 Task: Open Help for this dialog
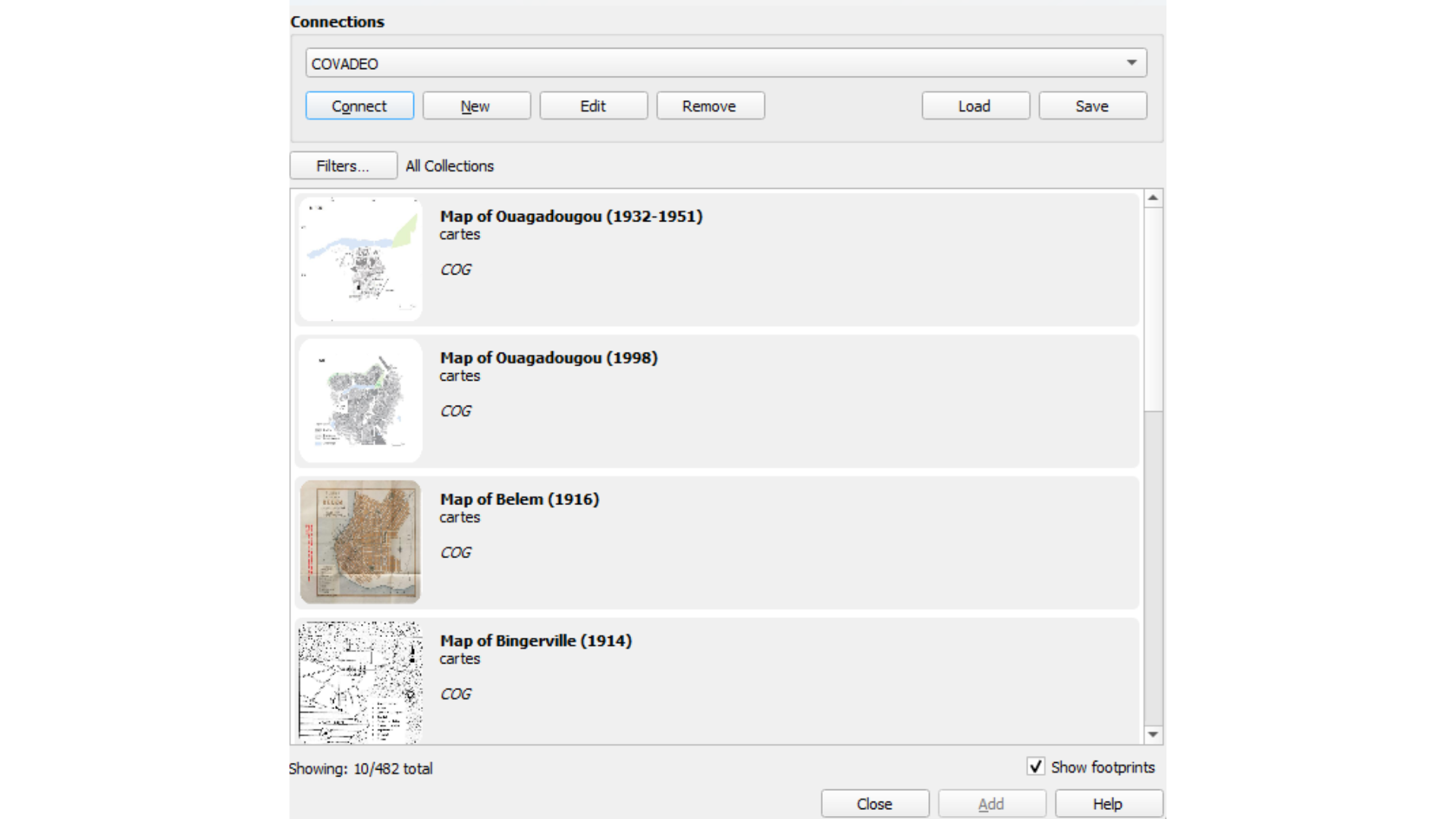pyautogui.click(x=1109, y=804)
